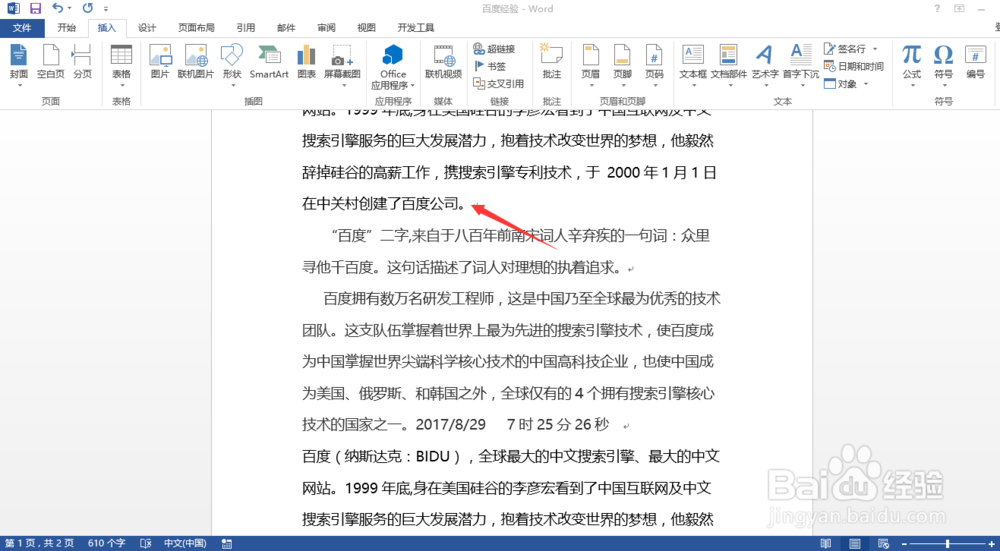Switch to the Developer (开发工具) tab

(416, 27)
